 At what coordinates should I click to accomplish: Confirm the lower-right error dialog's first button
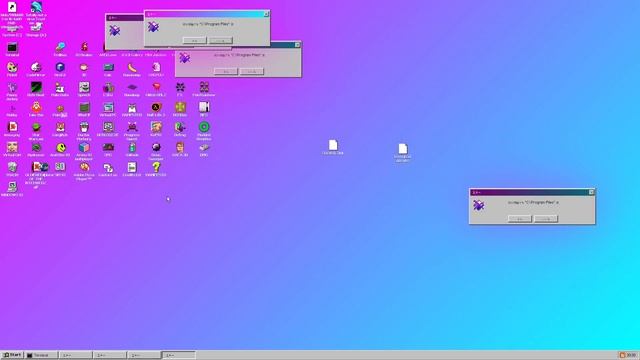(x=520, y=219)
